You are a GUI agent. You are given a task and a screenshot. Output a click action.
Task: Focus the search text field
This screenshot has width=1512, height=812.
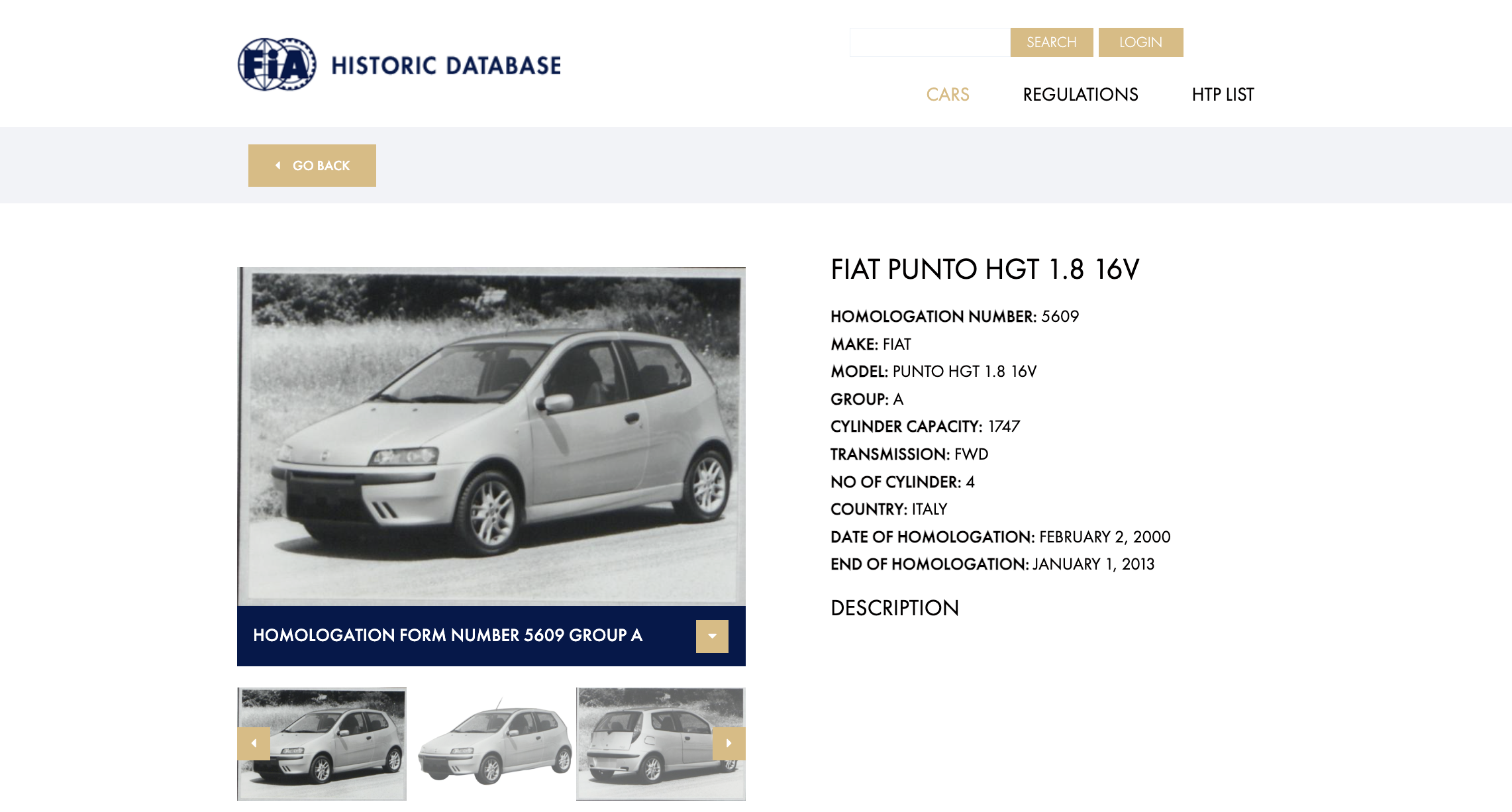coord(930,42)
